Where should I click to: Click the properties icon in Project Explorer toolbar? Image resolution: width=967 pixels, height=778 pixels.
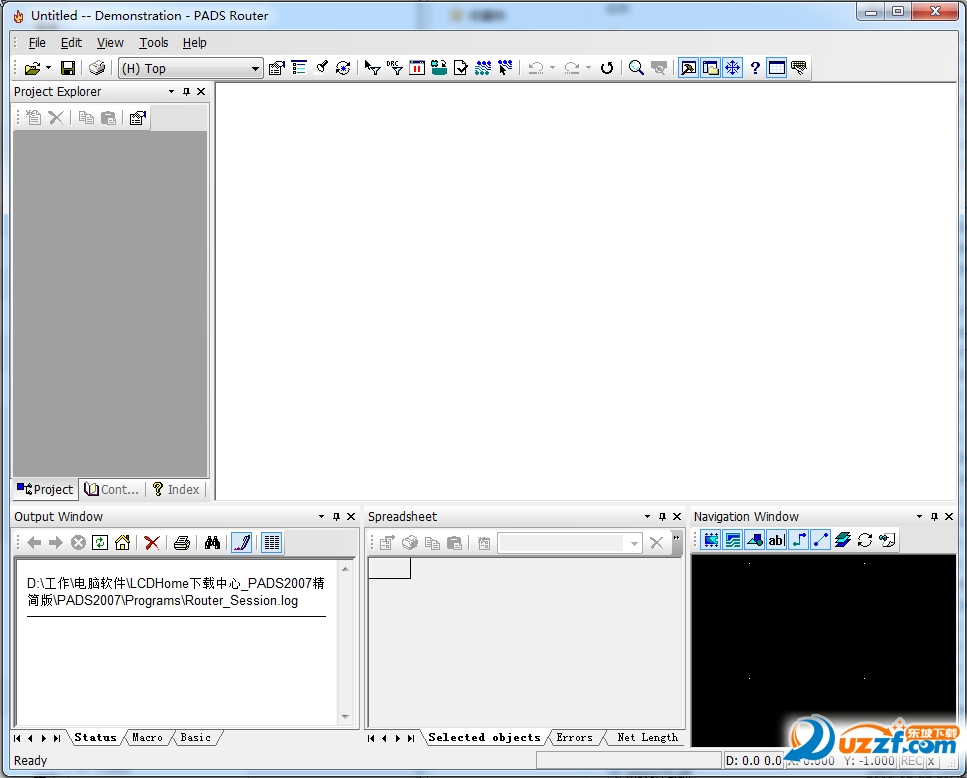[138, 118]
